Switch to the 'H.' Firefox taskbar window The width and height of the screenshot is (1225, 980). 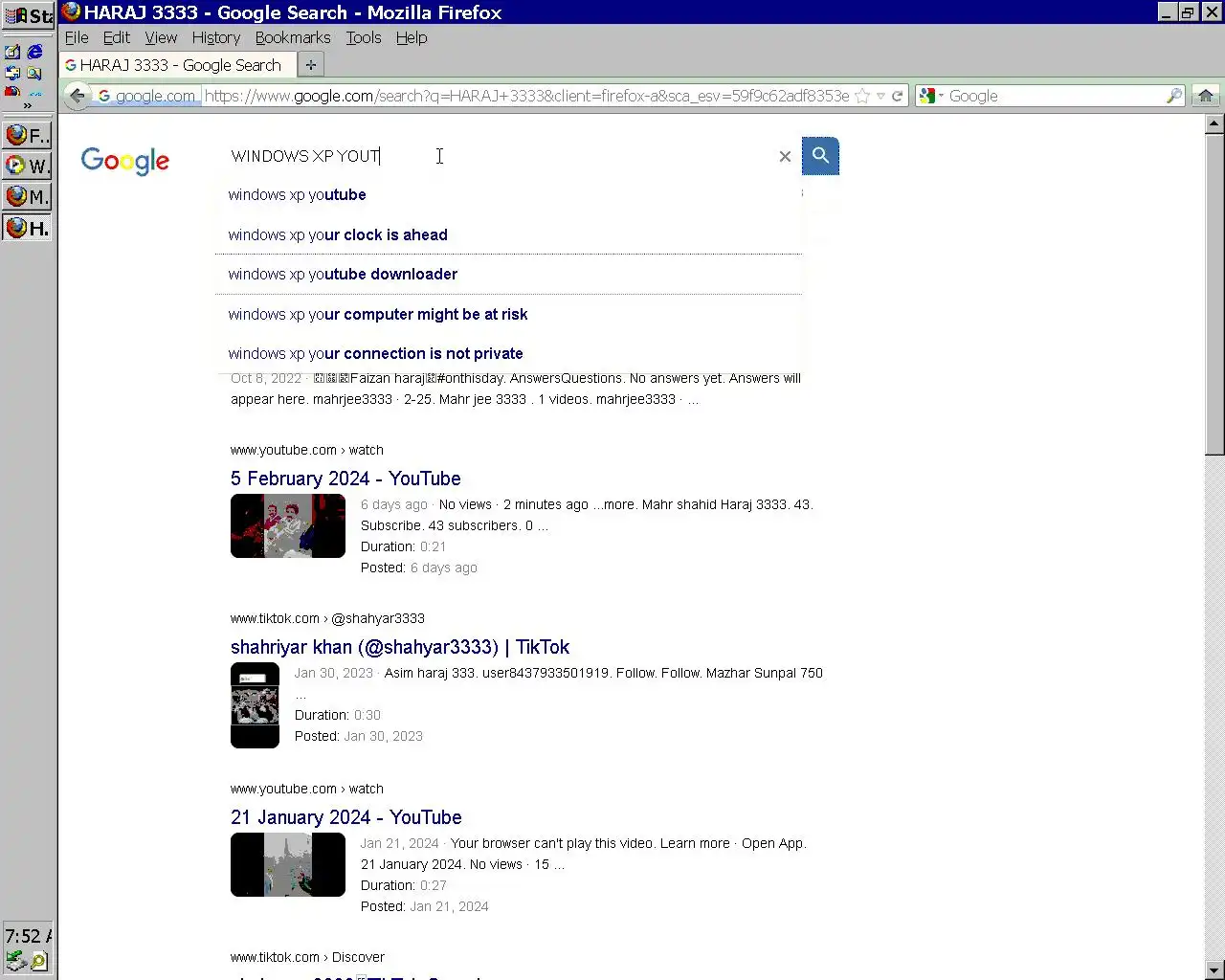(x=28, y=228)
